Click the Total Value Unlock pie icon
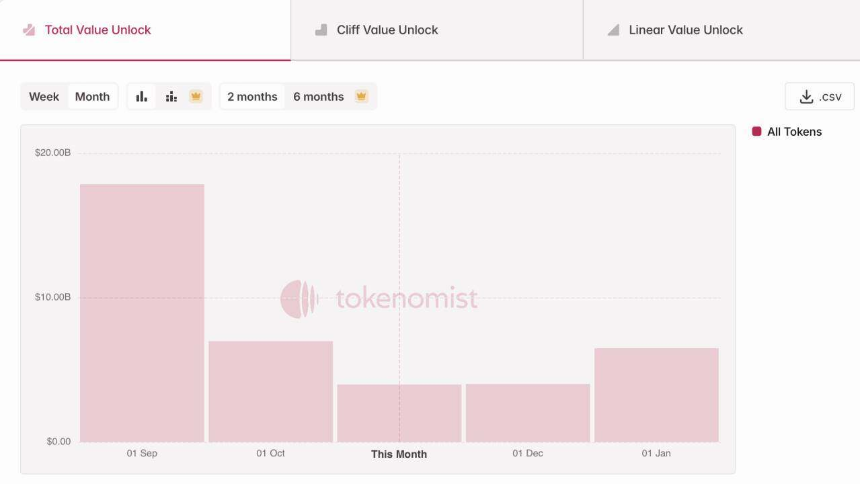Viewport: 860px width, 484px height. point(29,30)
